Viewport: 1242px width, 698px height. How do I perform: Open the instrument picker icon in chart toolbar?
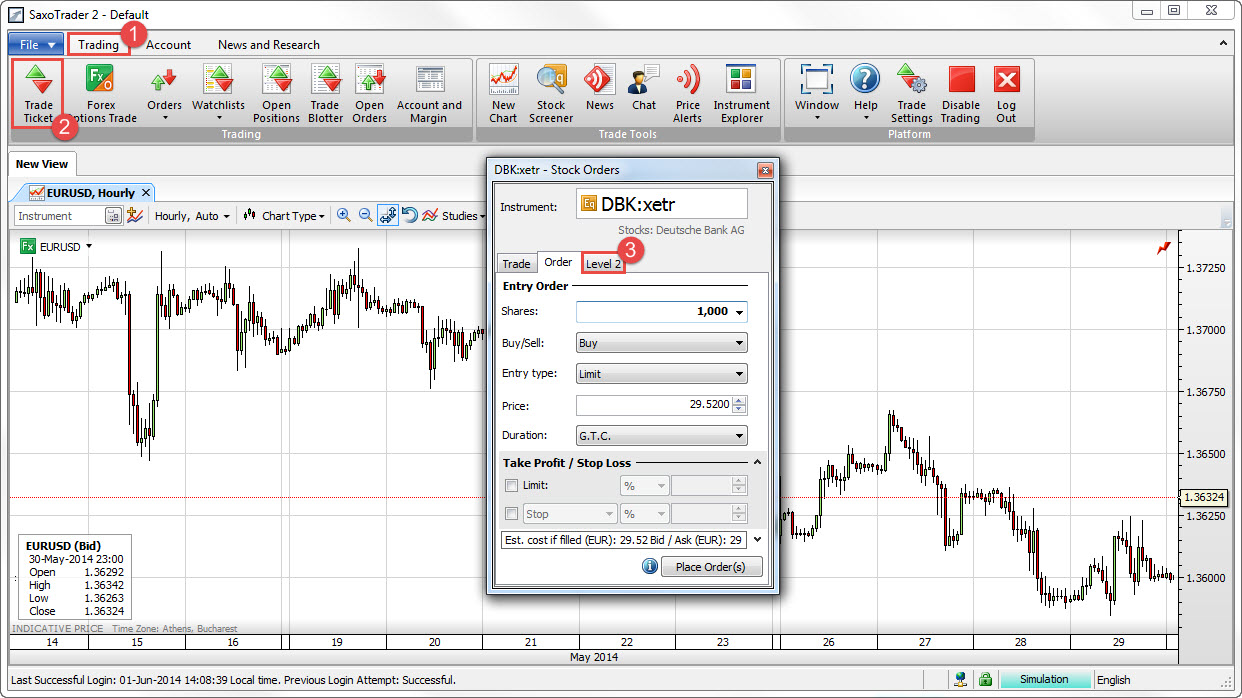113,215
